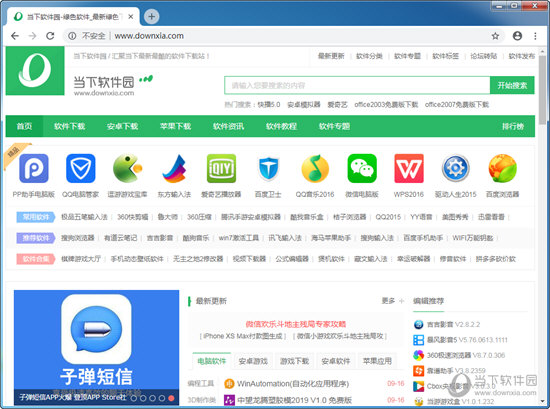Screen dimensions: 550x409
Task: Click 中望龙腾塑胶模2019 purple icon
Action: [229, 400]
